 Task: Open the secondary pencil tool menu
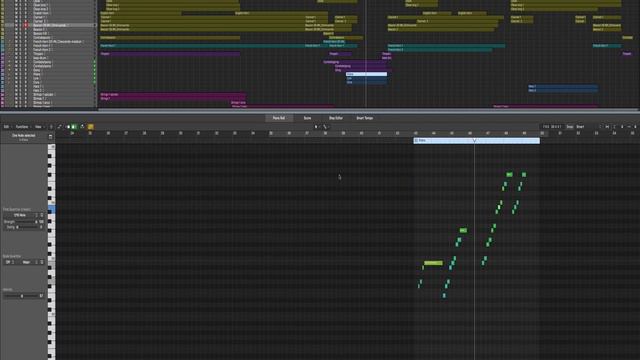point(326,127)
